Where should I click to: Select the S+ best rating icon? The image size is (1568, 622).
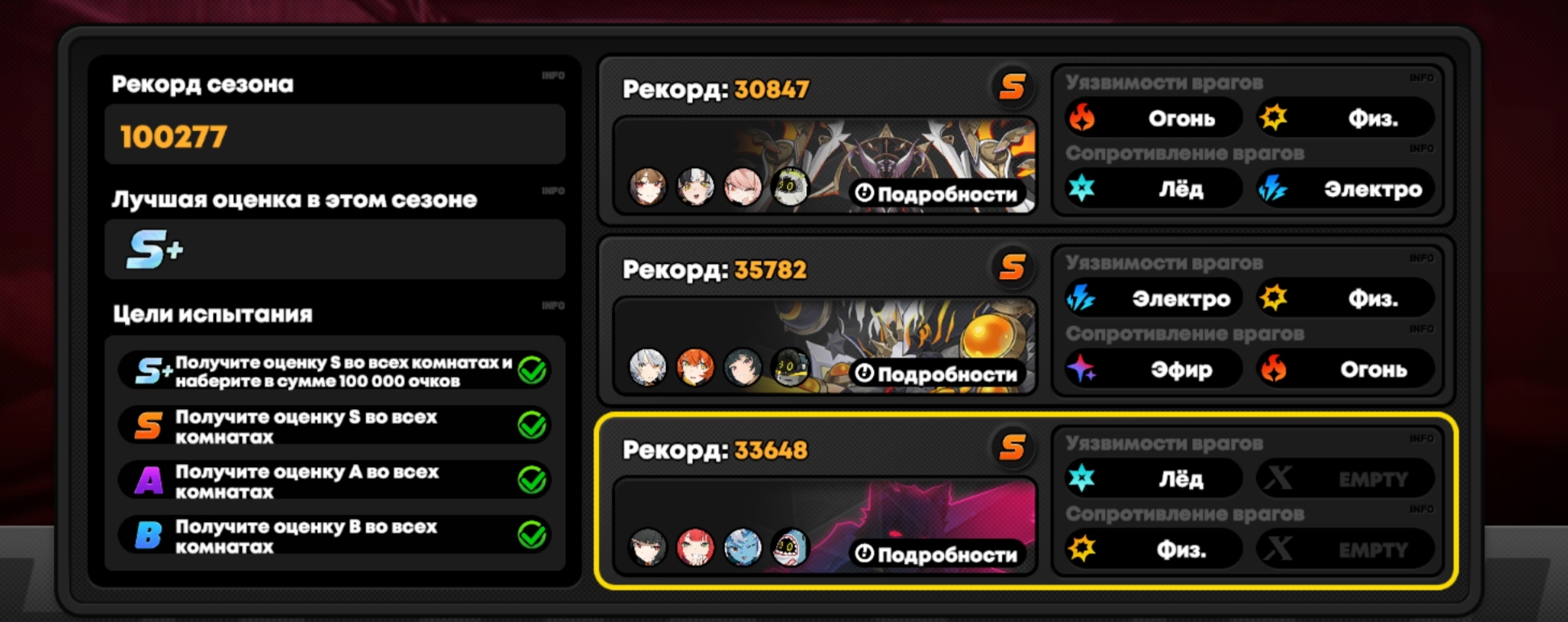point(154,249)
